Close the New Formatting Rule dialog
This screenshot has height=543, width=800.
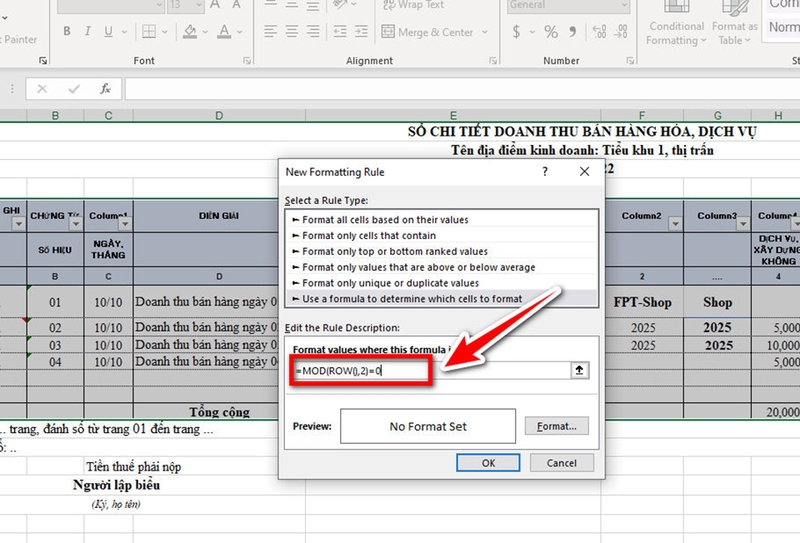(x=585, y=171)
